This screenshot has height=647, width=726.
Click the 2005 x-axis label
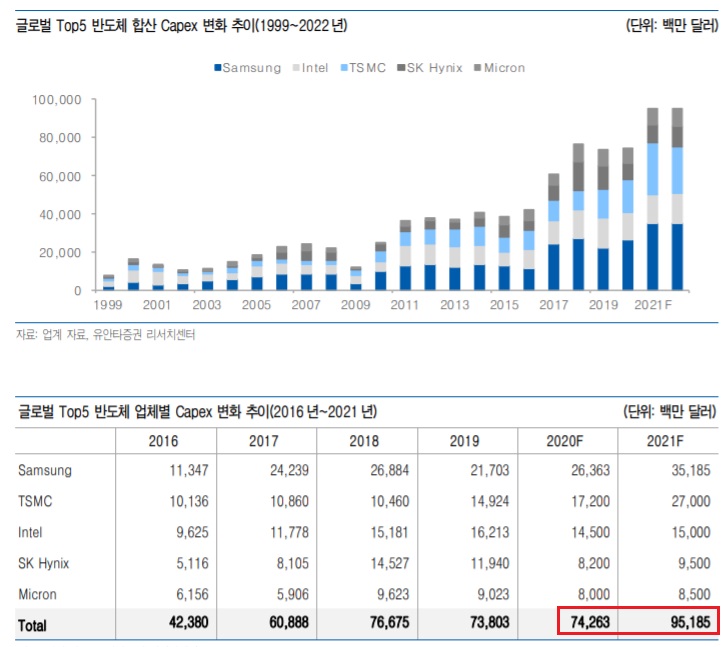tap(256, 305)
